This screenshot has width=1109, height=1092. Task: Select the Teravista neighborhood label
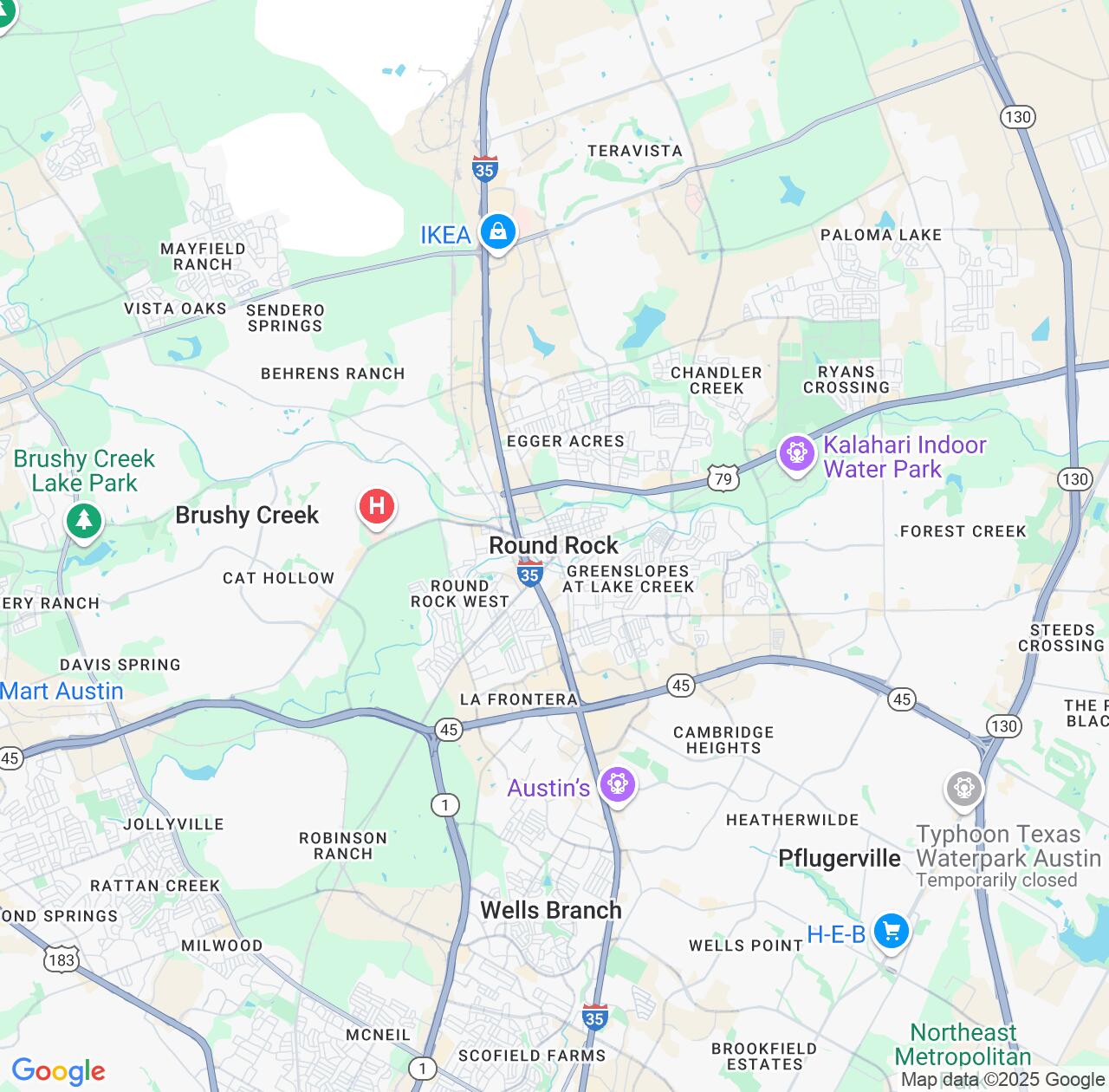pyautogui.click(x=635, y=151)
